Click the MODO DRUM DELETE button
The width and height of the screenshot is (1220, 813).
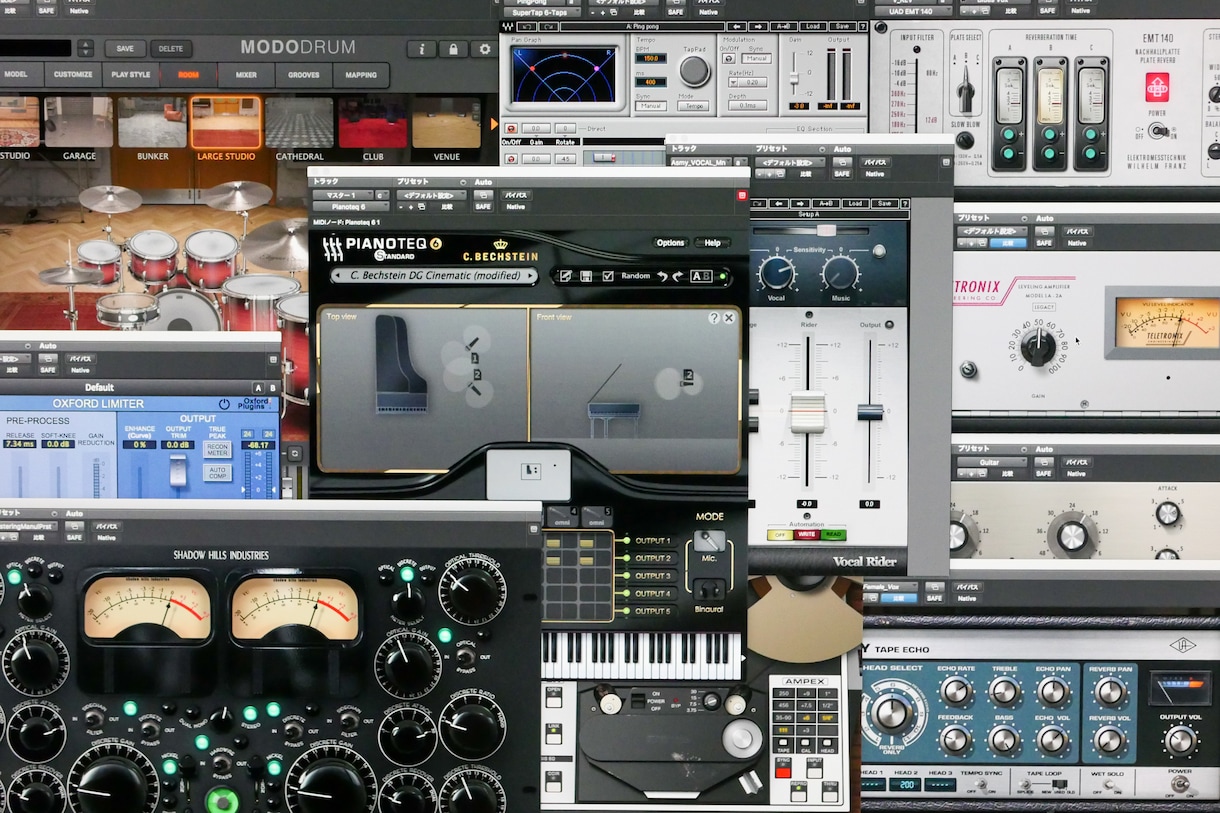pos(171,48)
